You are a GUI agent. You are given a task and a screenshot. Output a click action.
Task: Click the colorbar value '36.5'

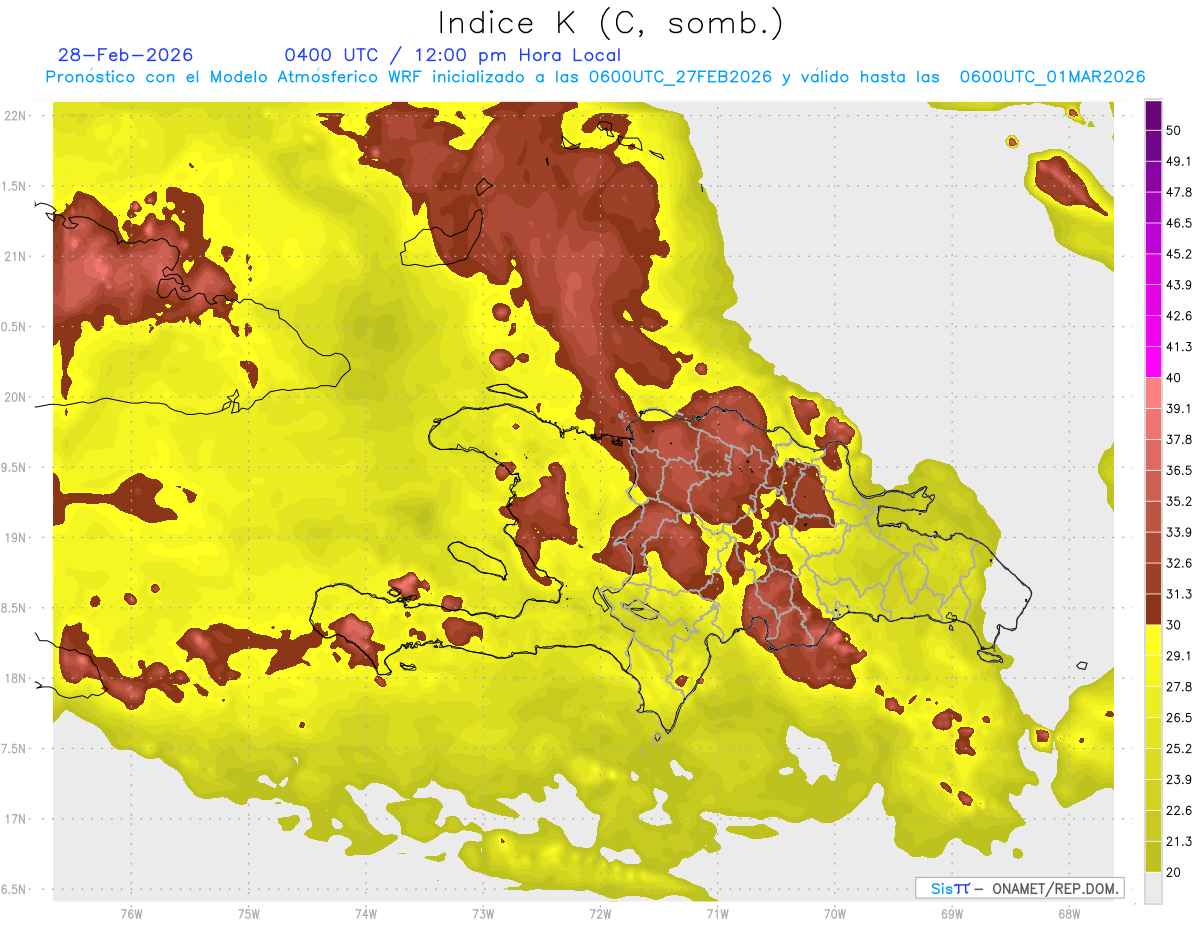1179,470
